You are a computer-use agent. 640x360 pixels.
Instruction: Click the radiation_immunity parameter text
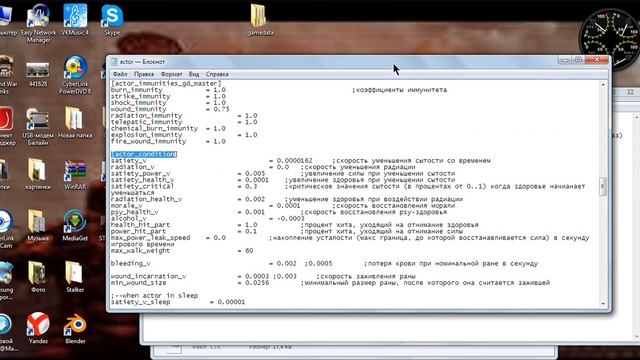click(147, 116)
